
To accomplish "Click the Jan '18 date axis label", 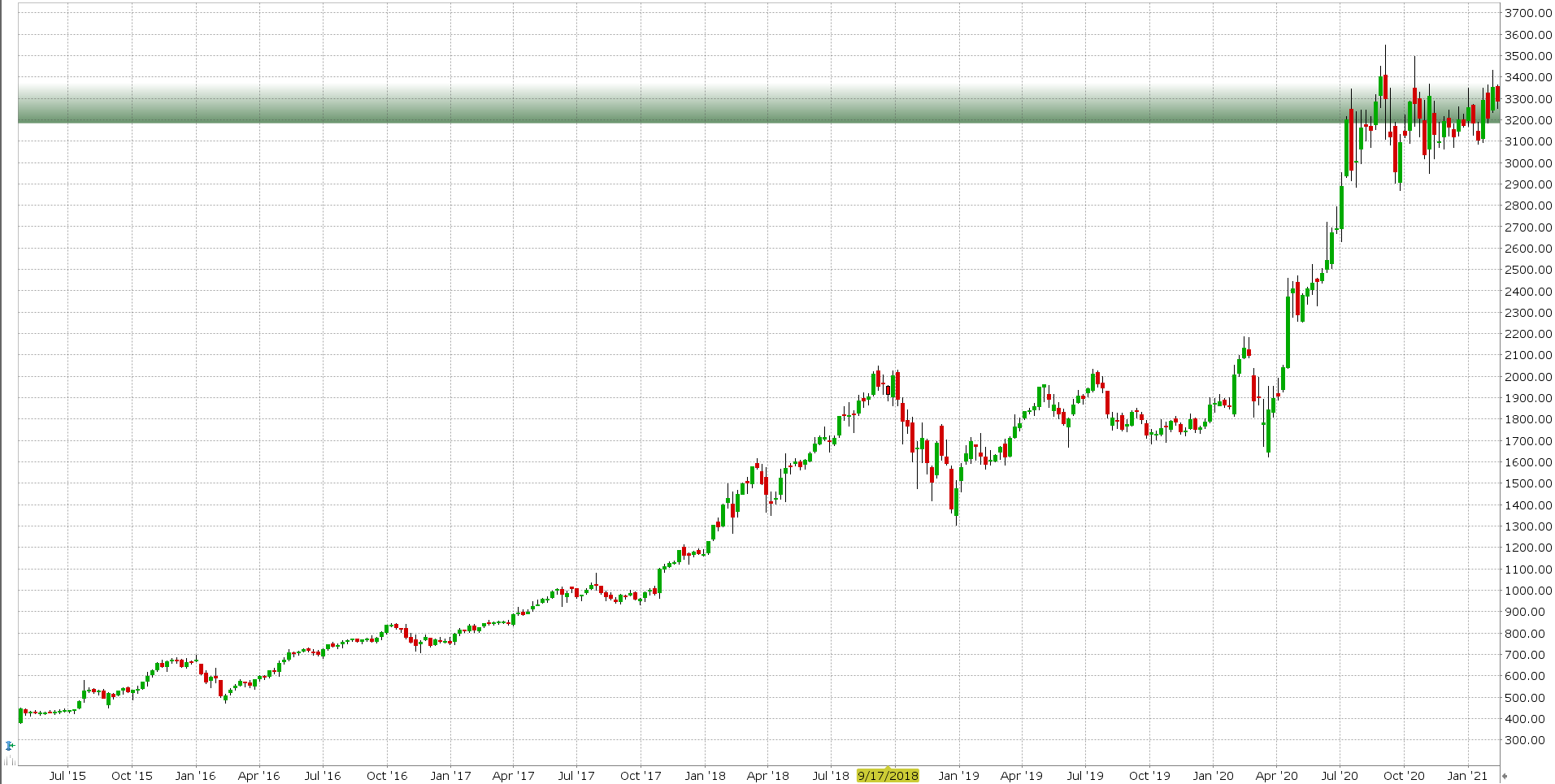I will [705, 775].
